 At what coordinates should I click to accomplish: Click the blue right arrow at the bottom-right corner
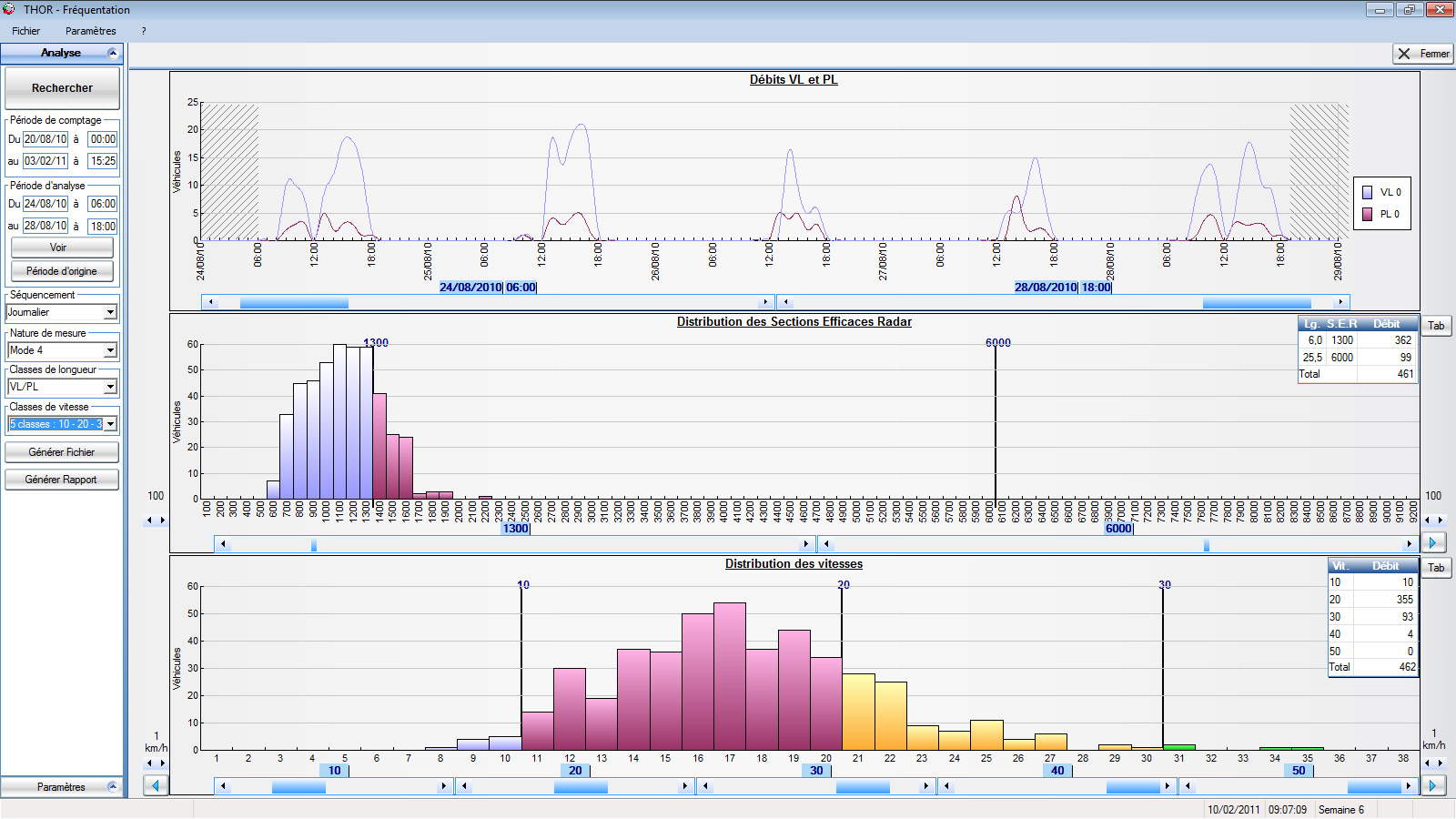(x=1433, y=785)
